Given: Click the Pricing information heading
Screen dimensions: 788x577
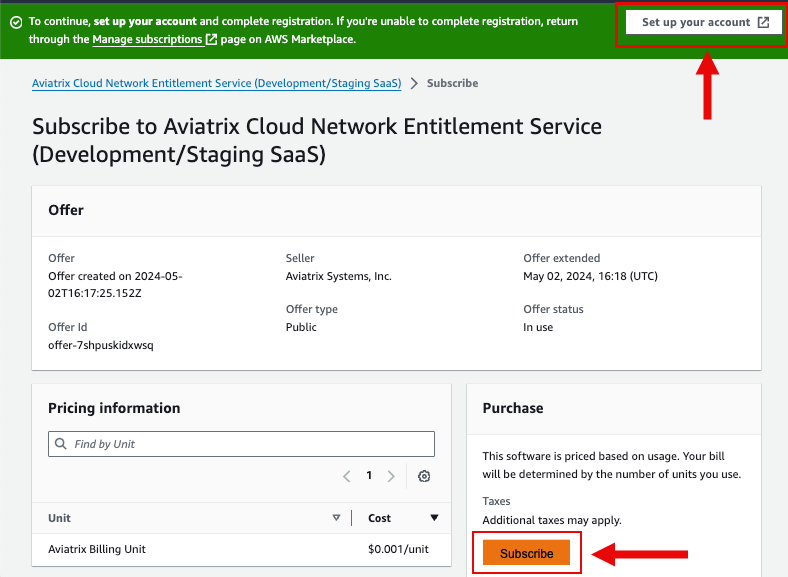Looking at the screenshot, I should [114, 408].
